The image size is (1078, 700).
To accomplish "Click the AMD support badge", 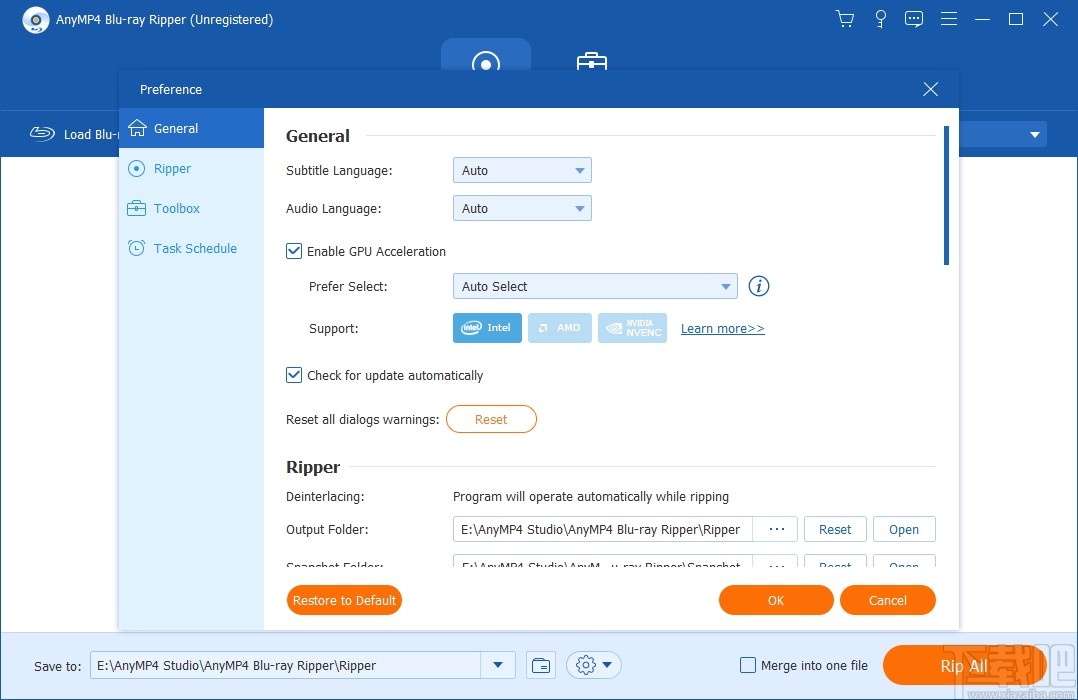I will (560, 328).
